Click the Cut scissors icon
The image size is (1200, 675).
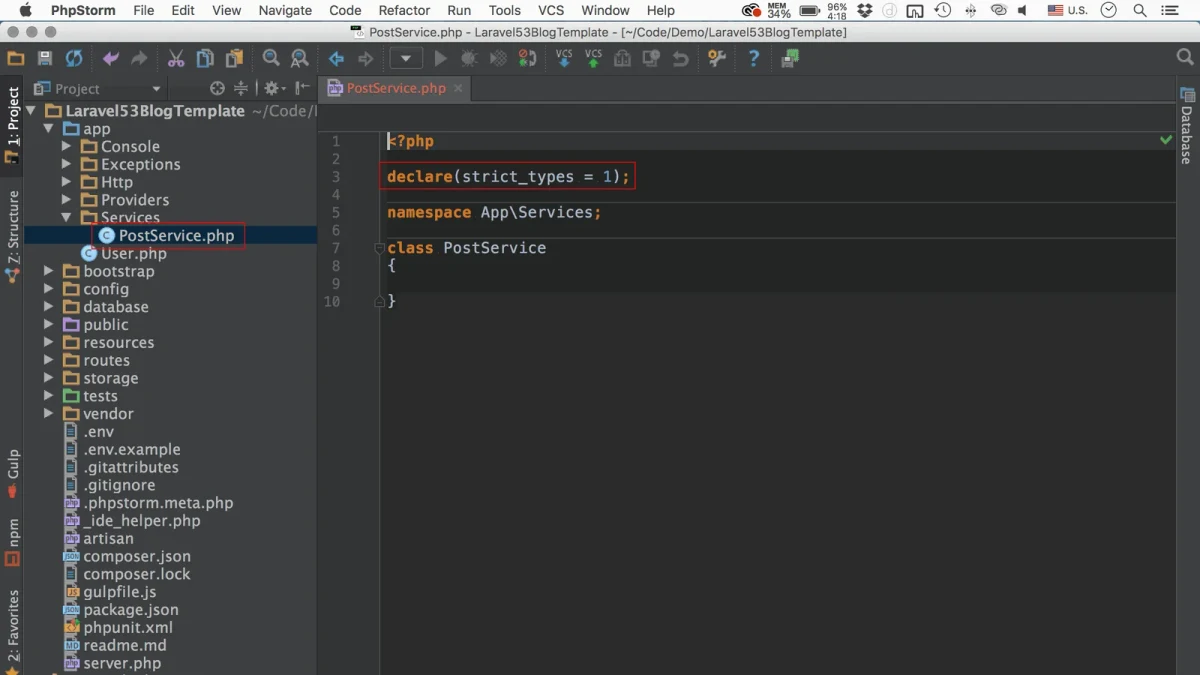(176, 59)
